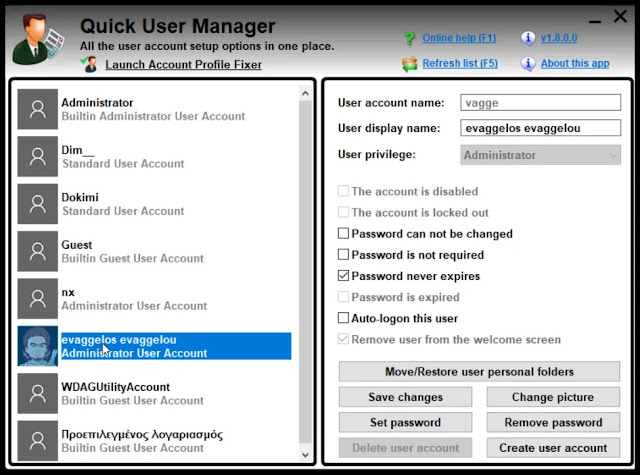Screen dimensions: 640x475
Task: Select the Dokimi account avatar
Action: (38, 204)
